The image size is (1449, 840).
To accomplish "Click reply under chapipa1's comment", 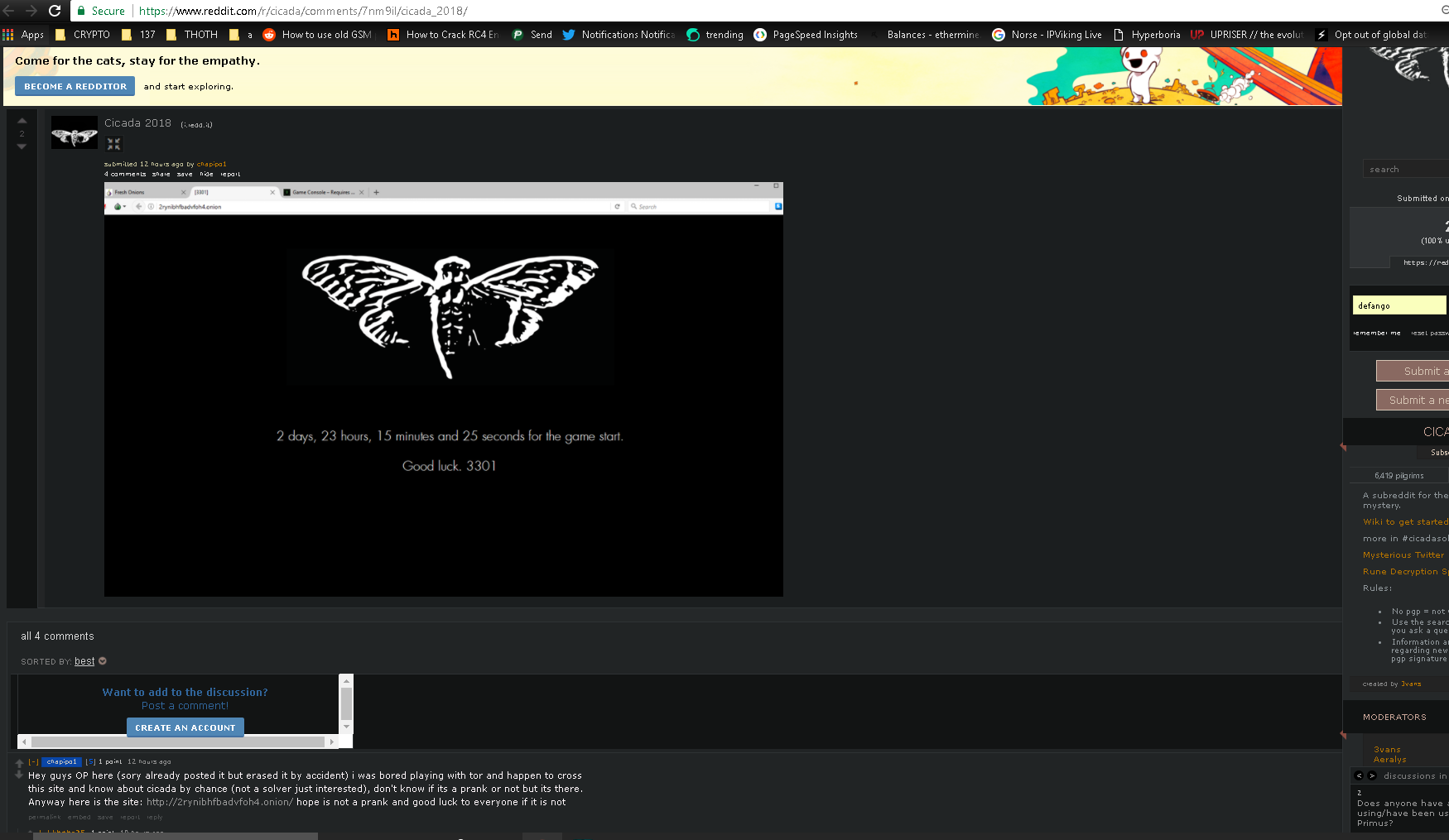I will [x=155, y=817].
